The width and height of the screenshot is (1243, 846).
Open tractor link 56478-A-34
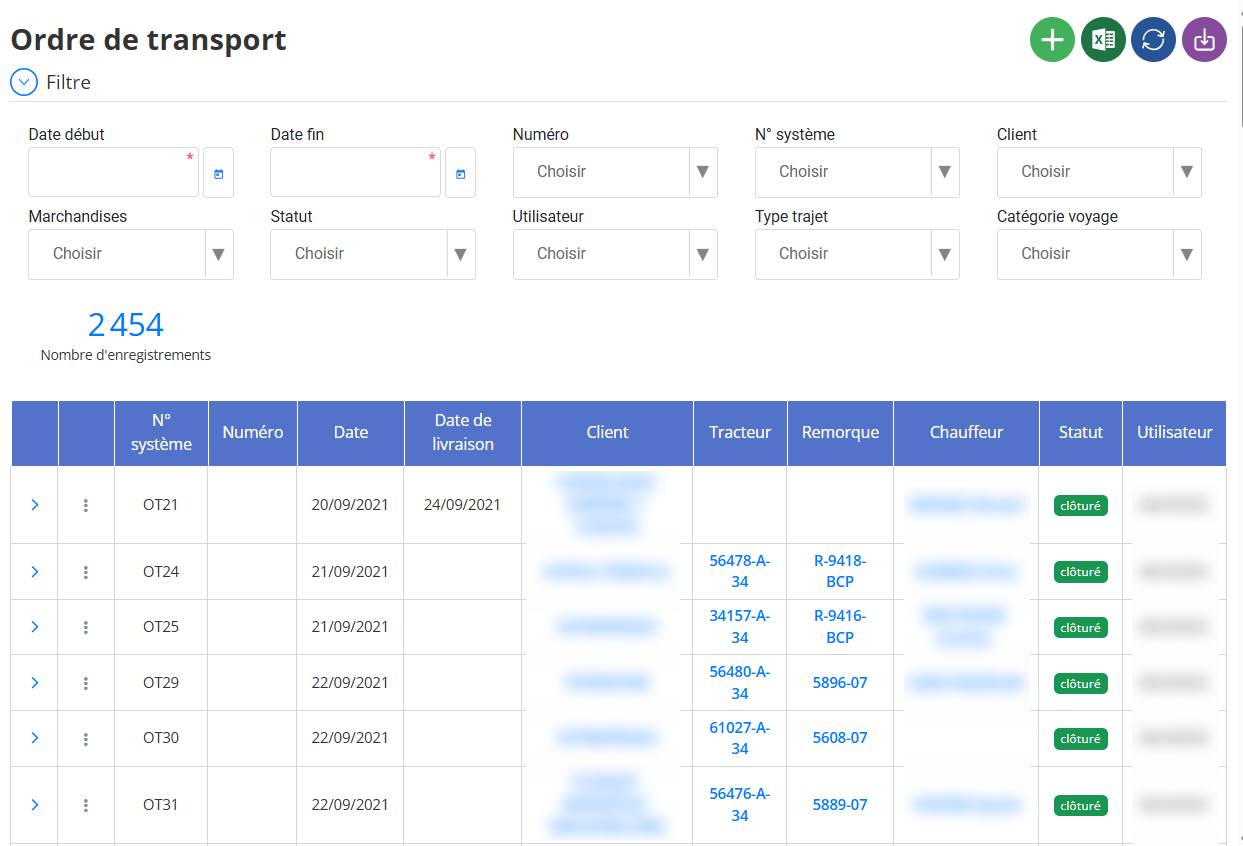[740, 571]
